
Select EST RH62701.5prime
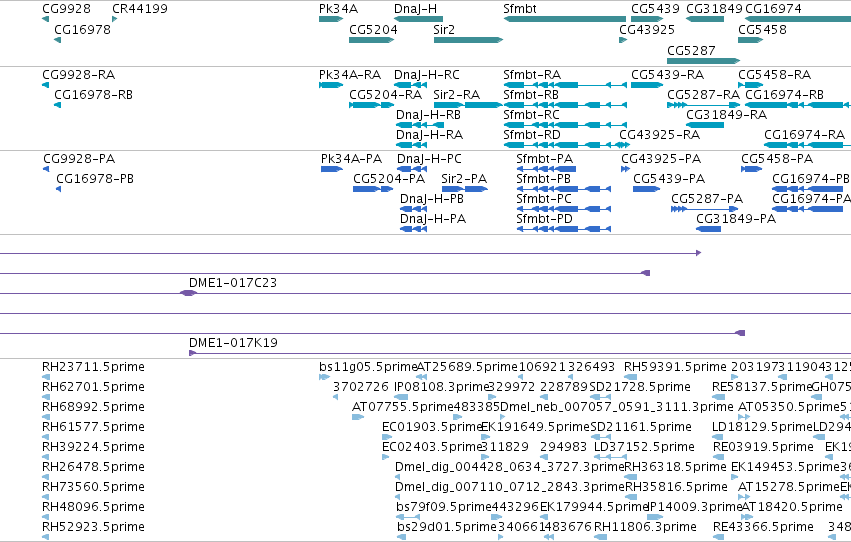[46, 397]
